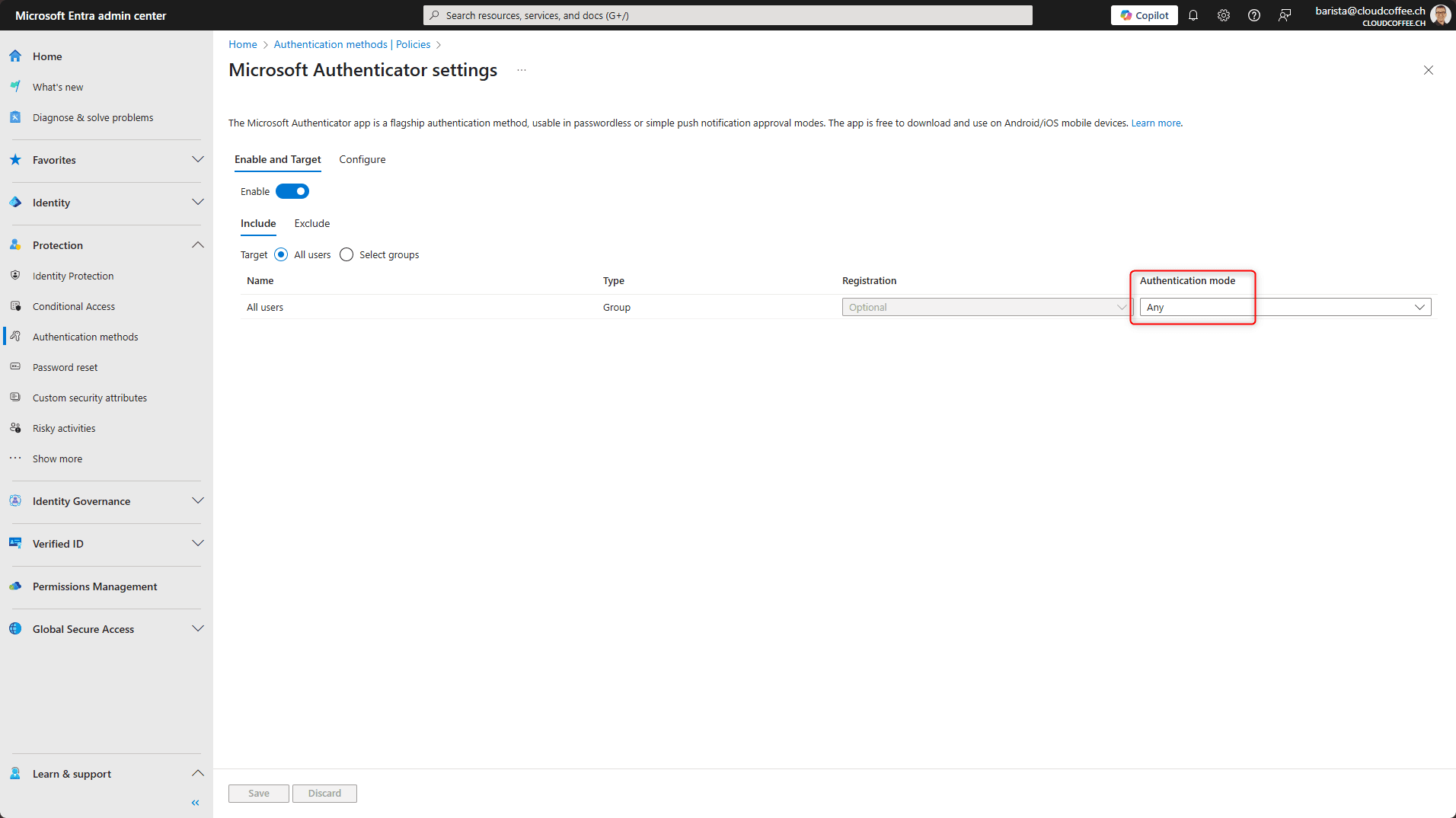Click the Conditional Access icon
The image size is (1456, 818).
(x=15, y=306)
